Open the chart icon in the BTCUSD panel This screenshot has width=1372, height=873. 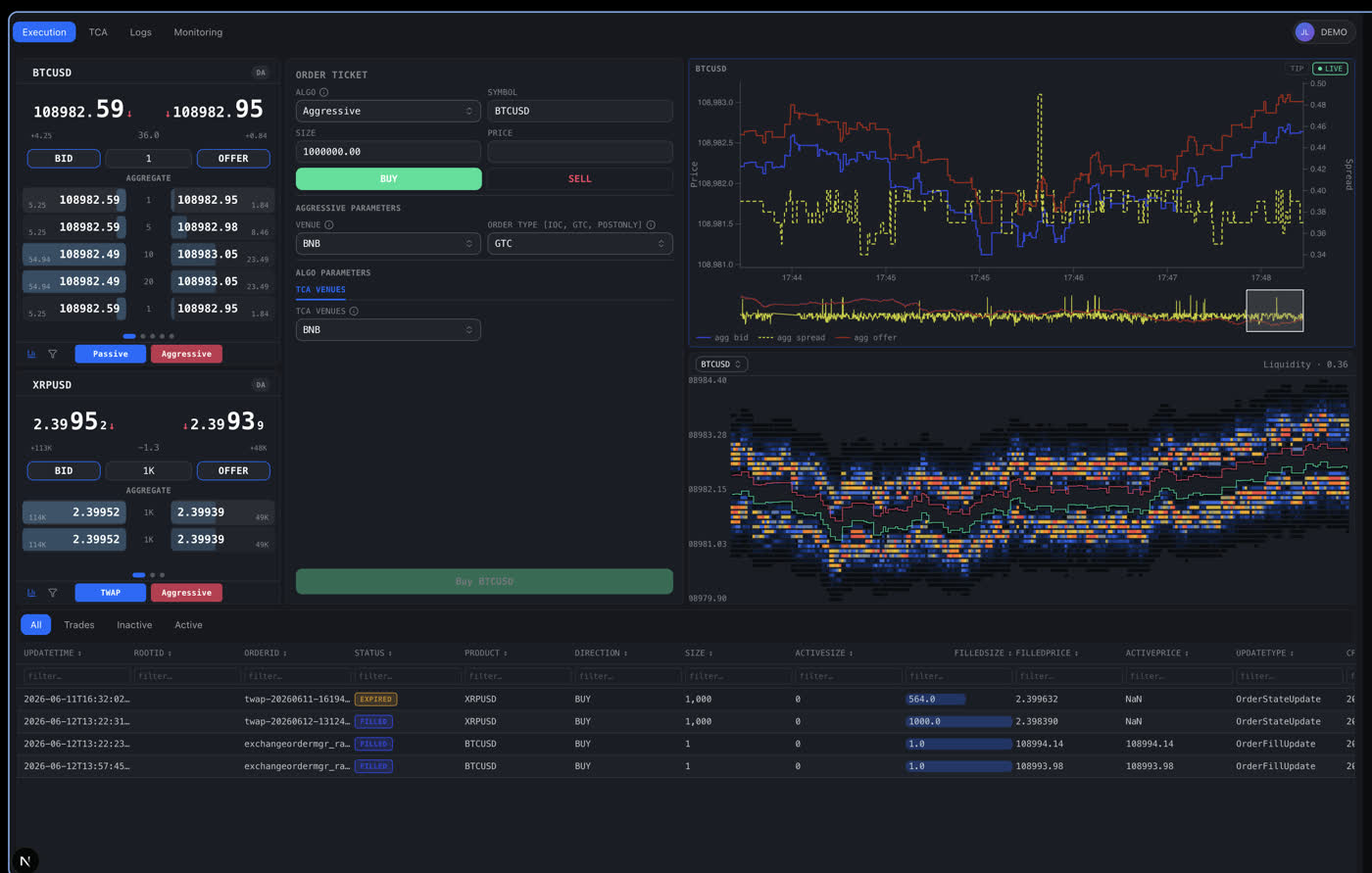click(31, 354)
